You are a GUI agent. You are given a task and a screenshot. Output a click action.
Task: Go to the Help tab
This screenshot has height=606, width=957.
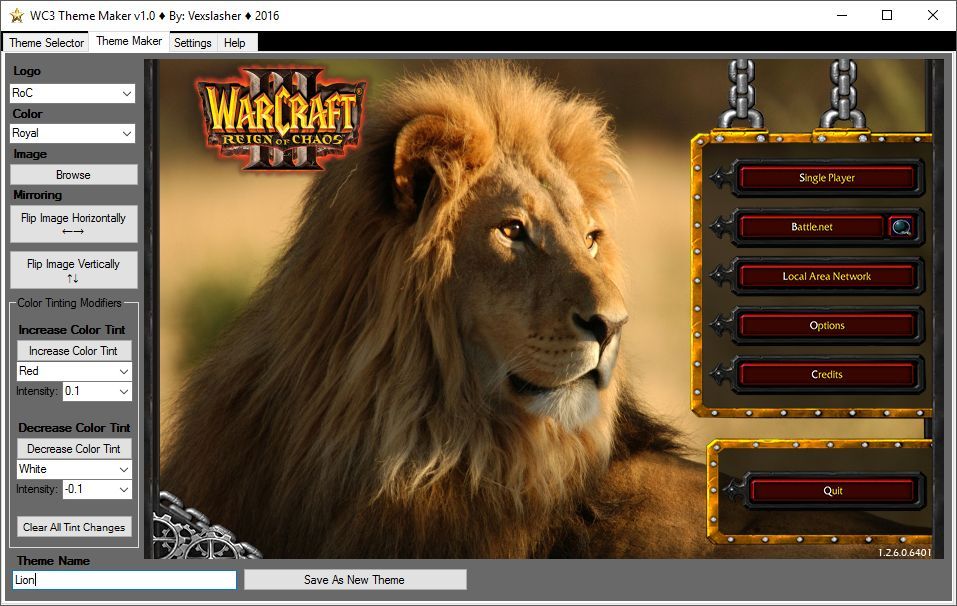coord(234,43)
